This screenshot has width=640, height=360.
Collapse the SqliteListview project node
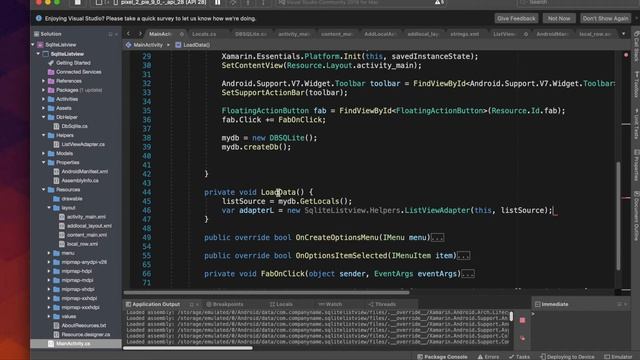coord(38,54)
